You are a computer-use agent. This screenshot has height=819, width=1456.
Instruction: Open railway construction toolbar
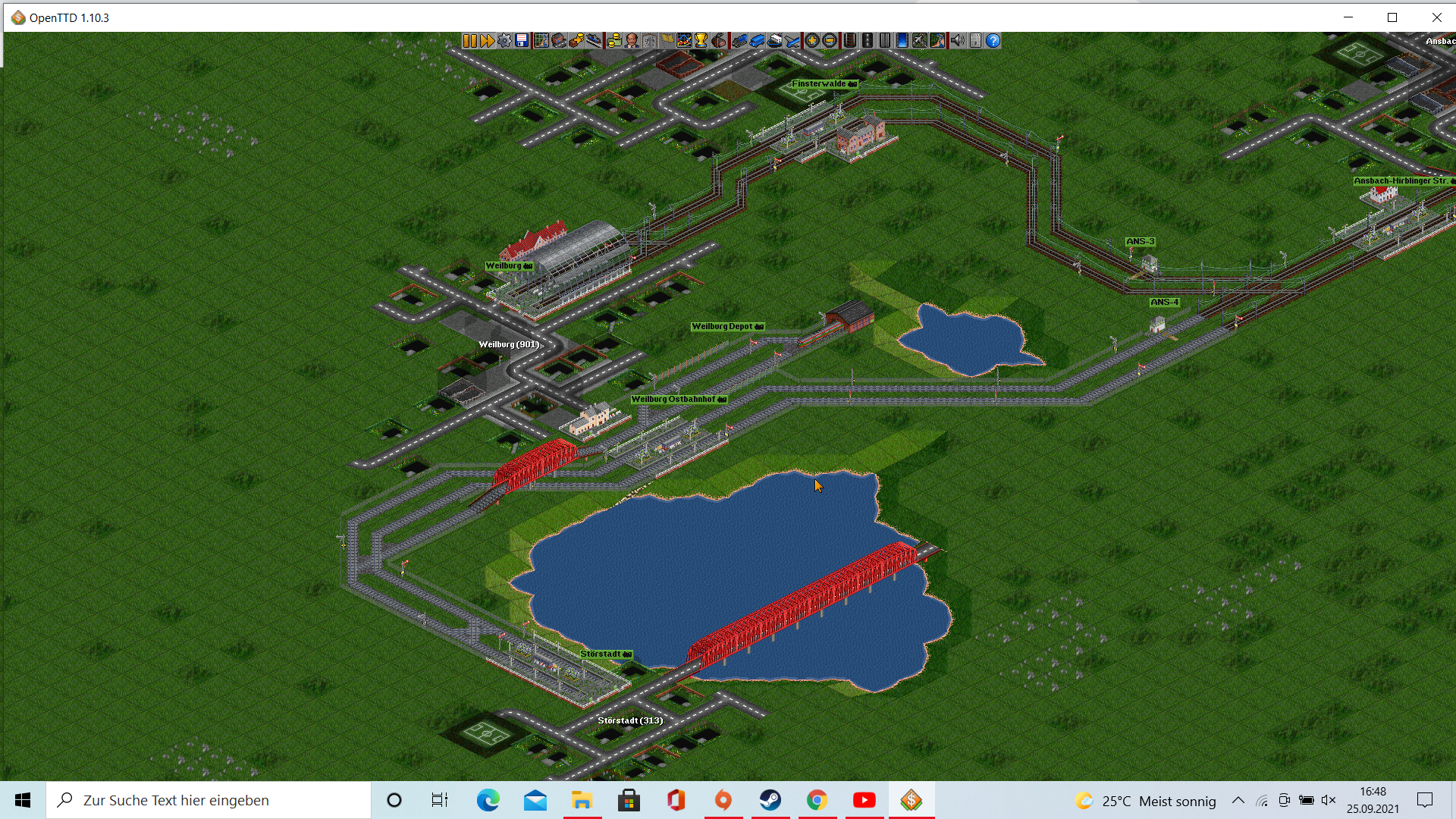[x=850, y=40]
